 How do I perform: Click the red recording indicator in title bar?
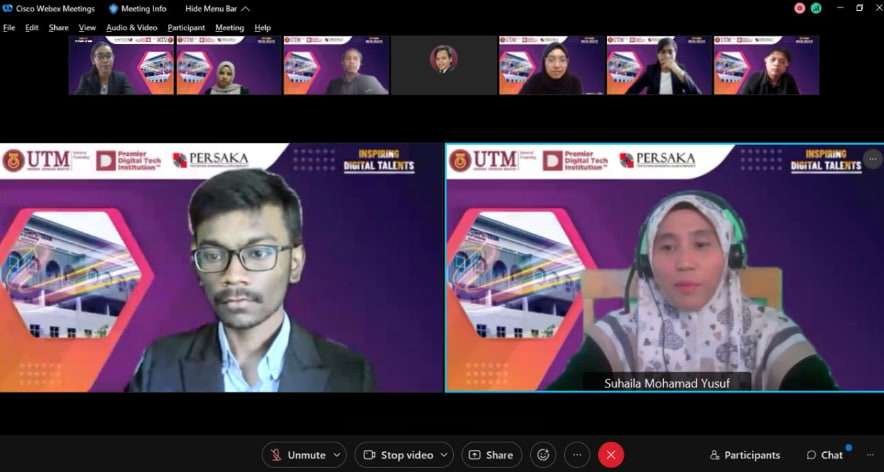(799, 8)
